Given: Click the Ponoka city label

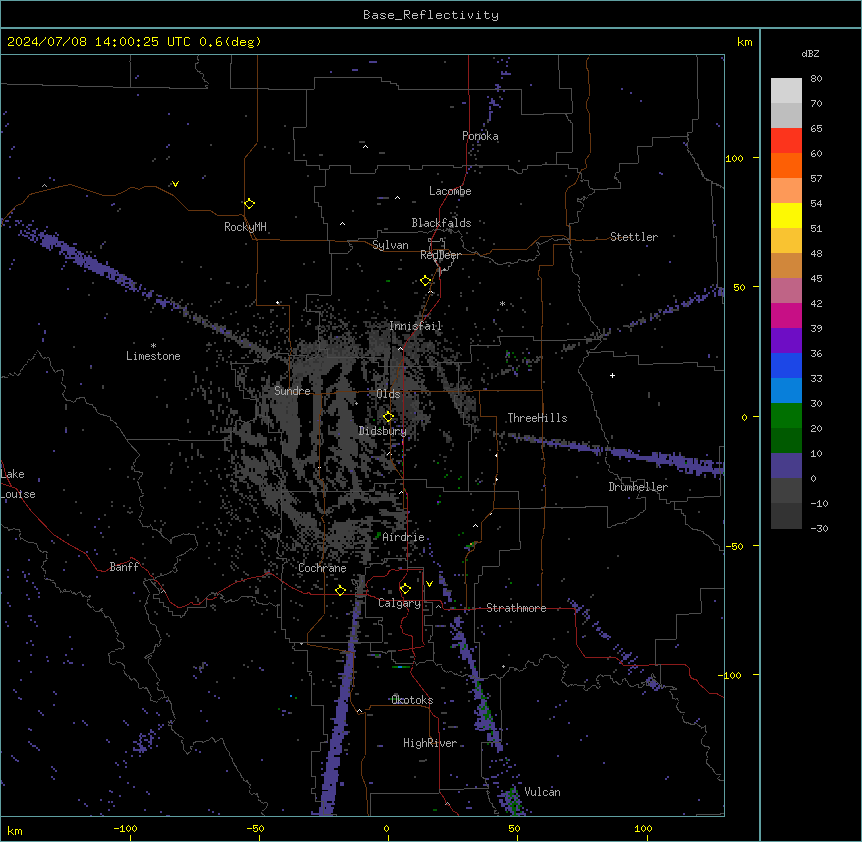Looking at the screenshot, I should [480, 136].
